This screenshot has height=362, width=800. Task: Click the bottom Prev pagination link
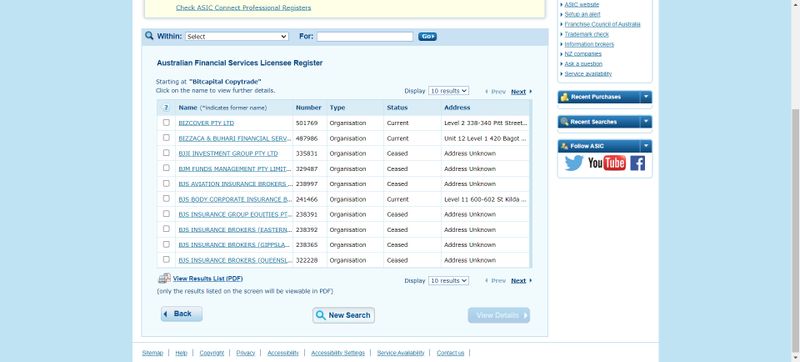click(x=498, y=280)
